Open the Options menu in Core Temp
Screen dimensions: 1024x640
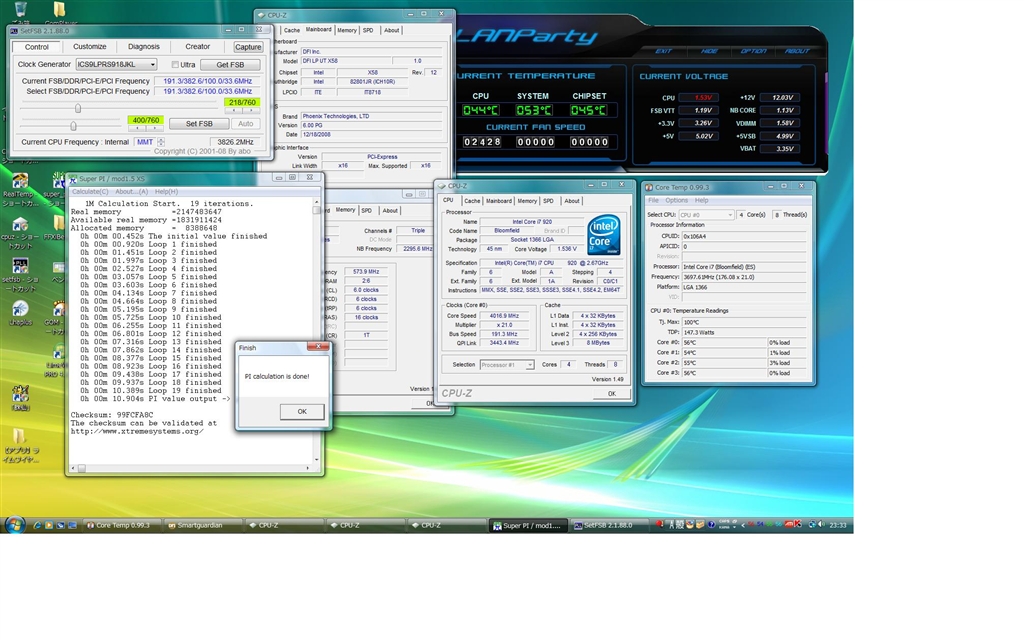click(677, 200)
